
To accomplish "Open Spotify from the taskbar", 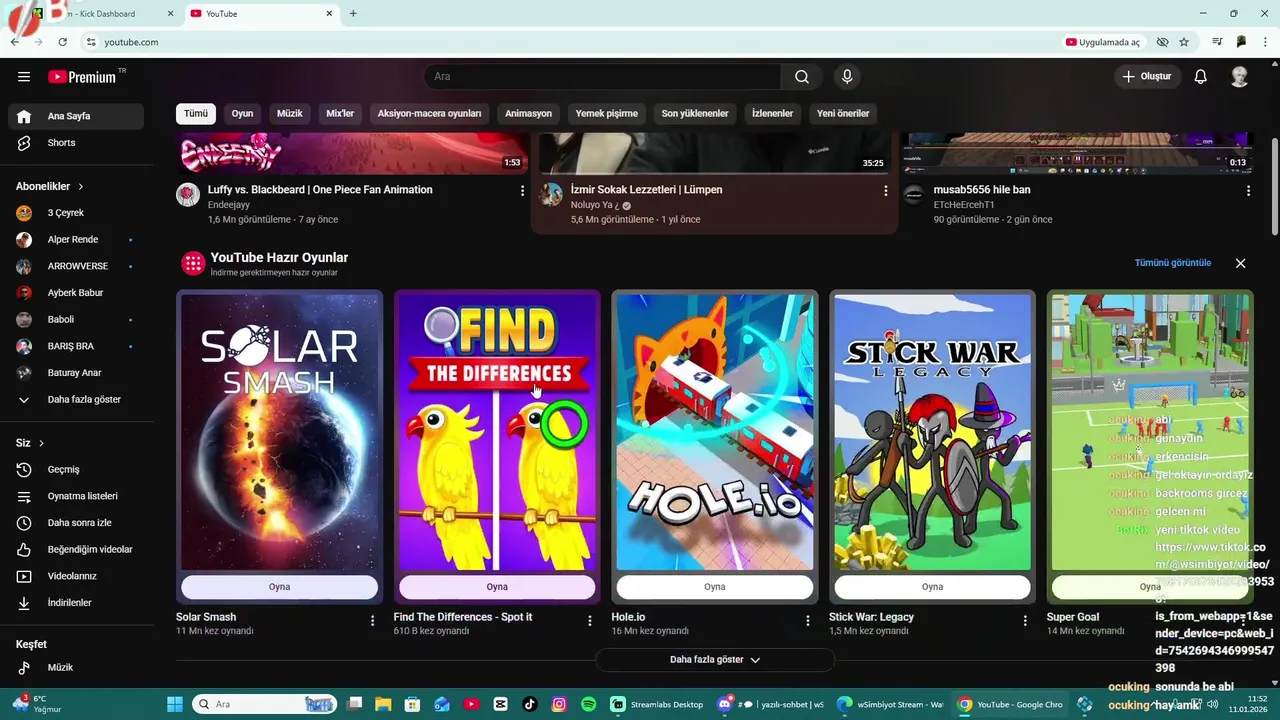I will [588, 704].
